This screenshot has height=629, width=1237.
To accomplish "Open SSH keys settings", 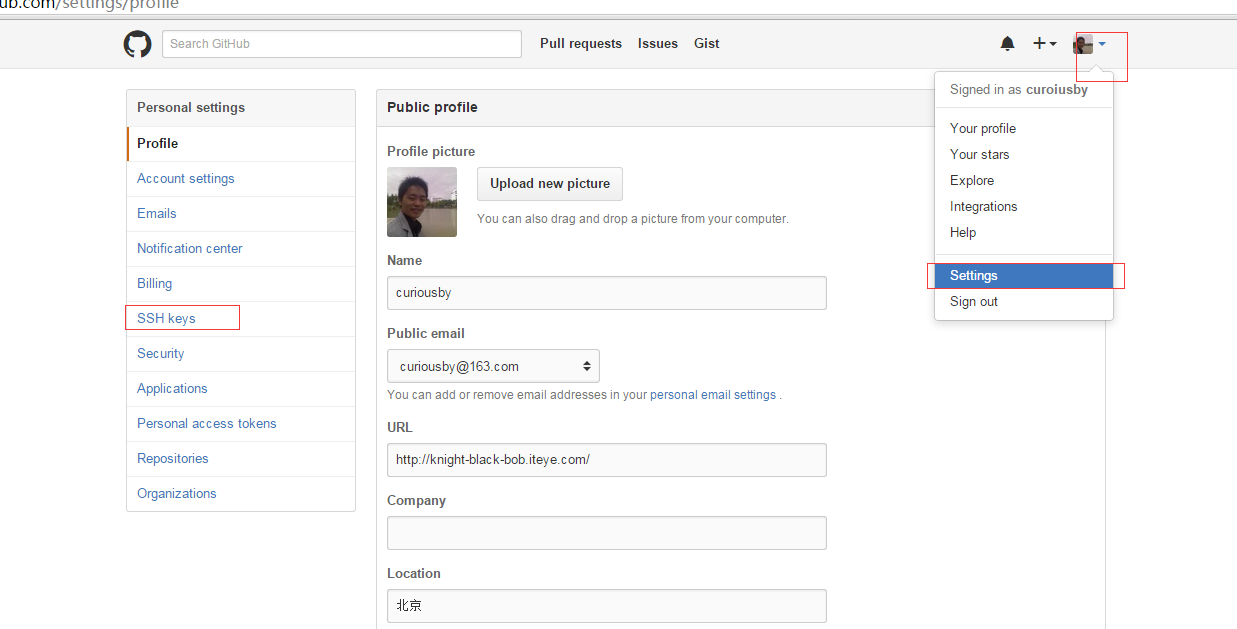I will [241, 319].
